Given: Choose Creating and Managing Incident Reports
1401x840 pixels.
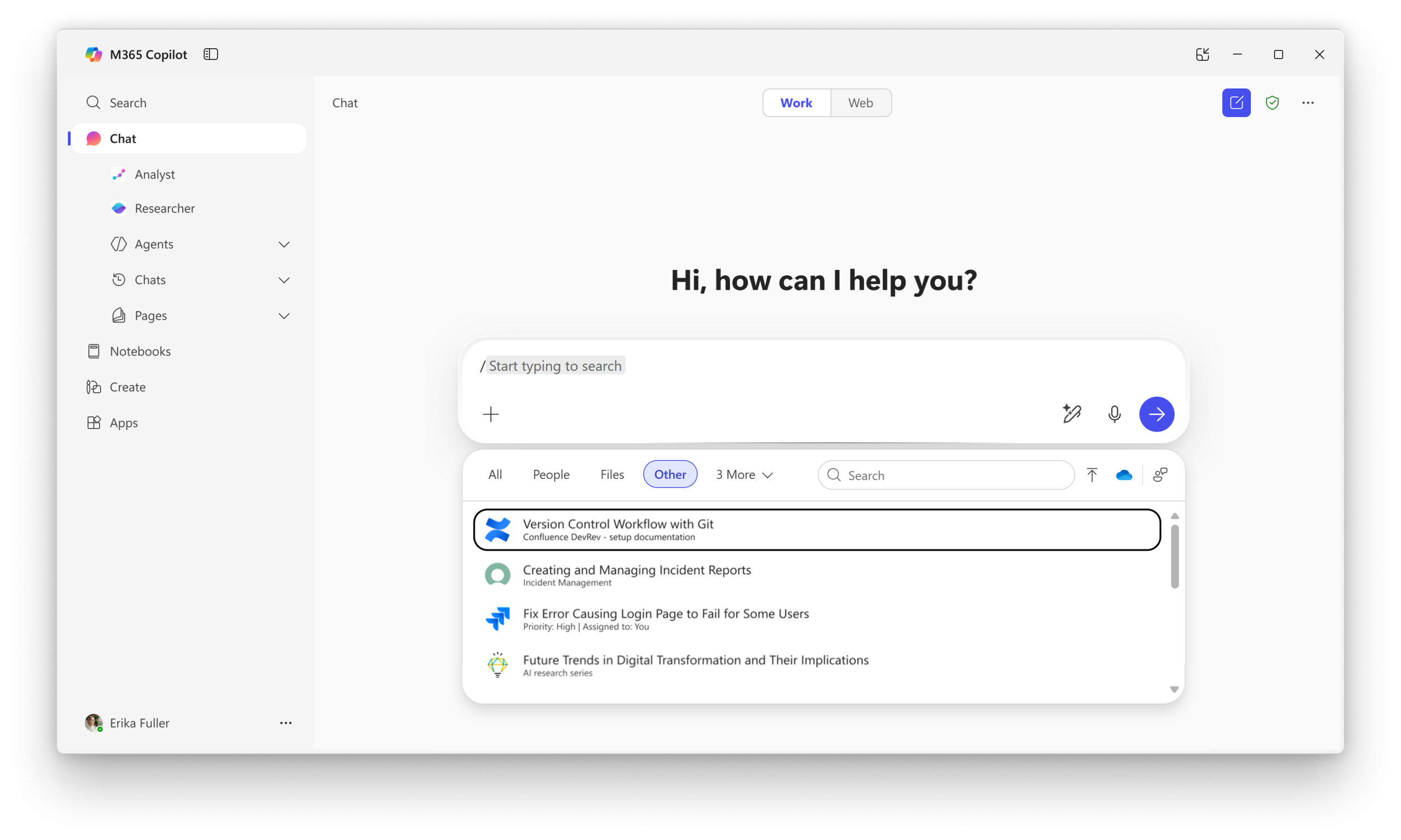Looking at the screenshot, I should [x=817, y=575].
